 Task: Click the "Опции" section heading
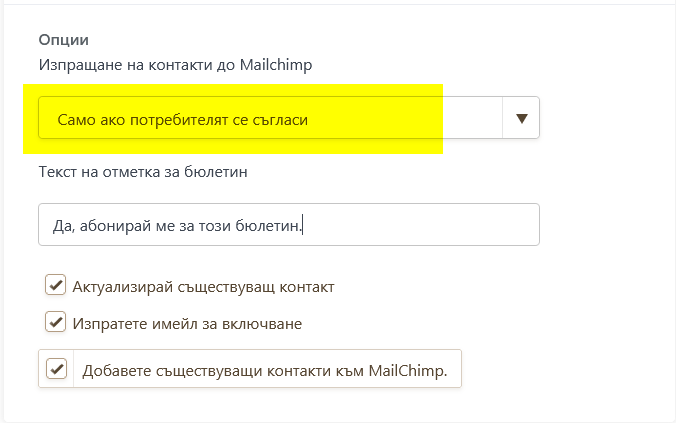pyautogui.click(x=64, y=40)
